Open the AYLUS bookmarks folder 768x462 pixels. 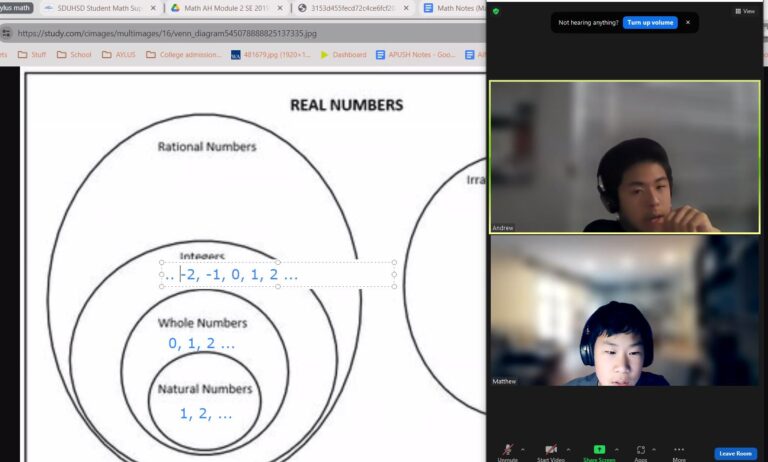119,55
